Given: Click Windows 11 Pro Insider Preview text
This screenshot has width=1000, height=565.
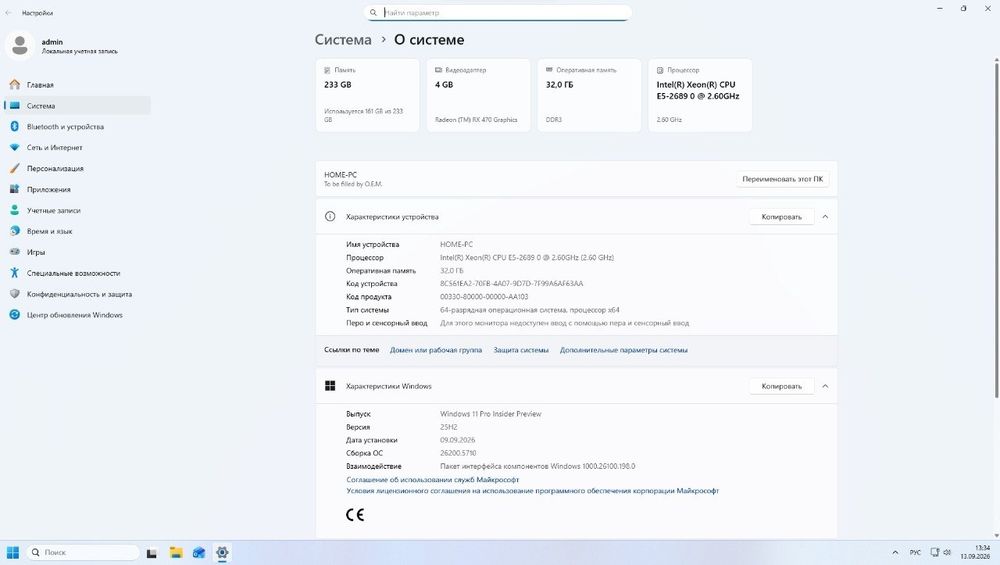Looking at the screenshot, I should [490, 414].
